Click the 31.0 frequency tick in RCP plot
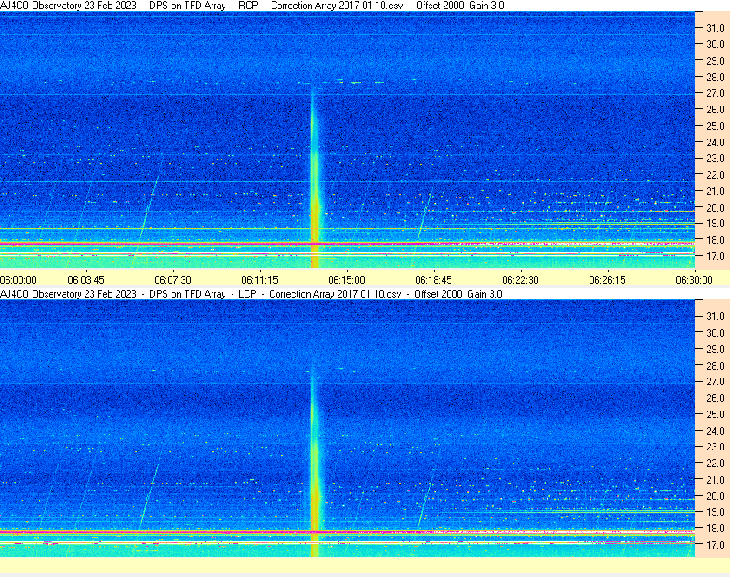 [715, 28]
